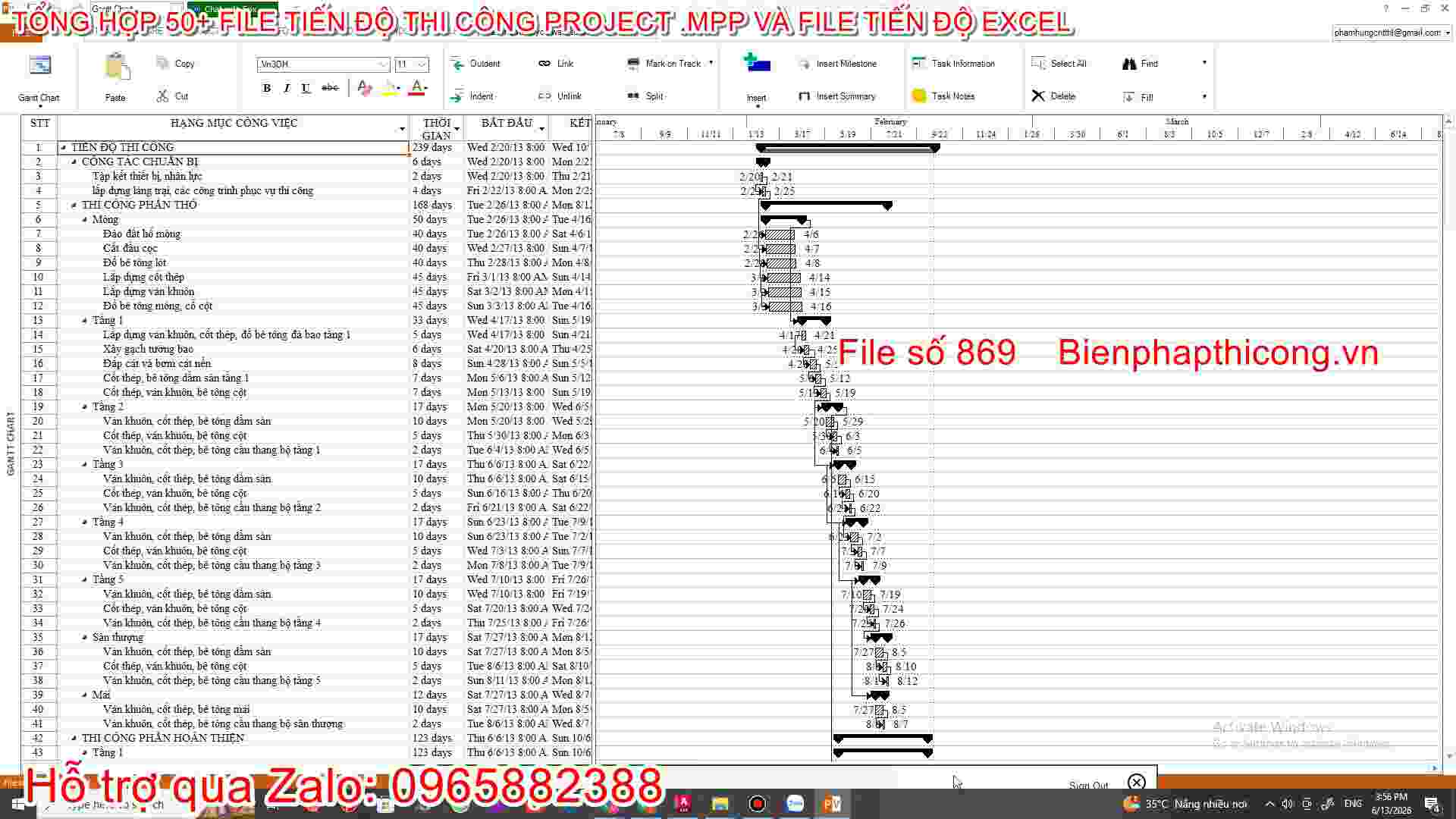Close the Sign Out popup with the X

tap(1136, 783)
